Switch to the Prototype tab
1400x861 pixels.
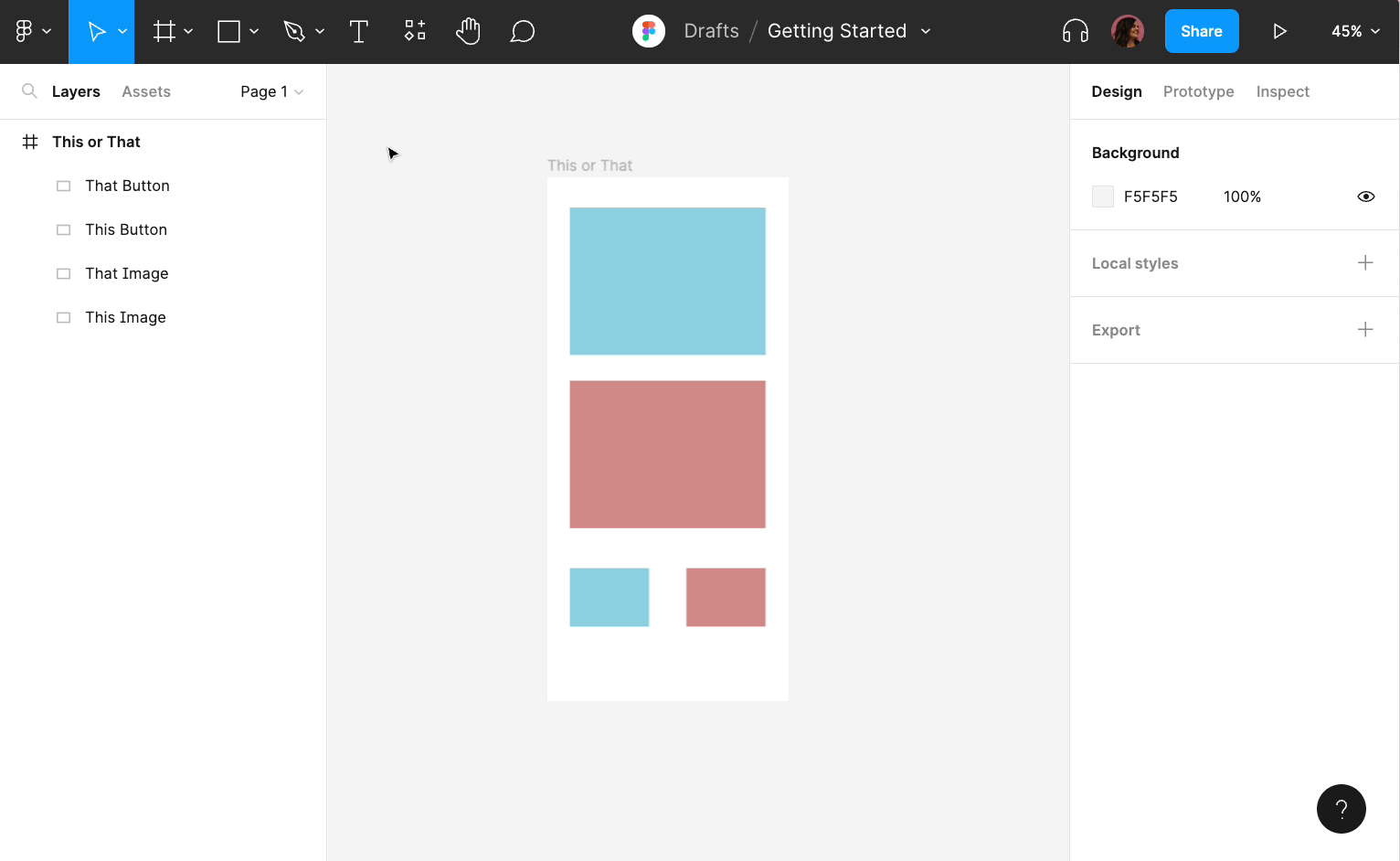[x=1198, y=91]
